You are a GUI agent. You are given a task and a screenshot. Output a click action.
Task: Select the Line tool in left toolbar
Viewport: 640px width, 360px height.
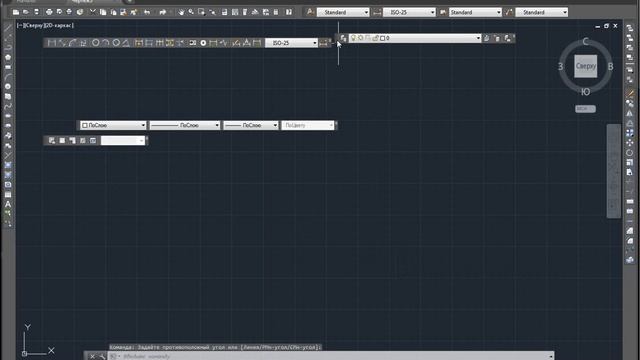tap(8, 28)
